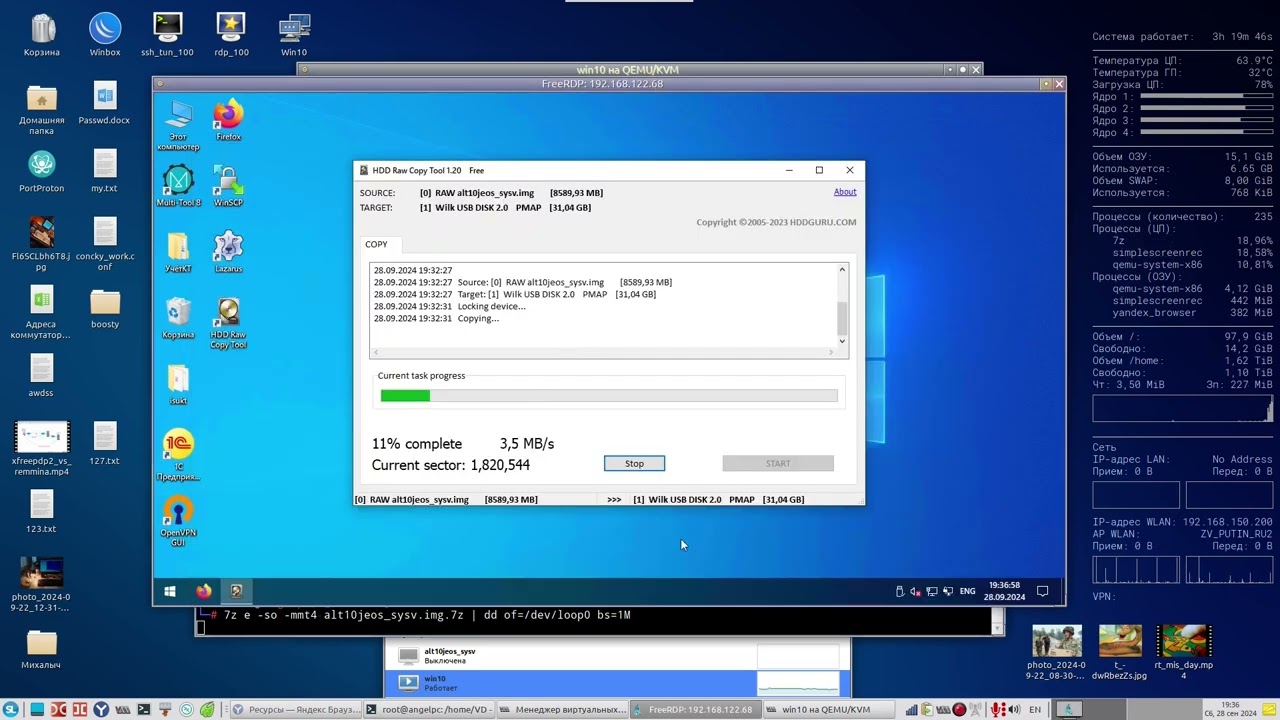Image resolution: width=1280 pixels, height=720 pixels.
Task: Launch Firefox from the Windows remote desktop
Action: [228, 120]
